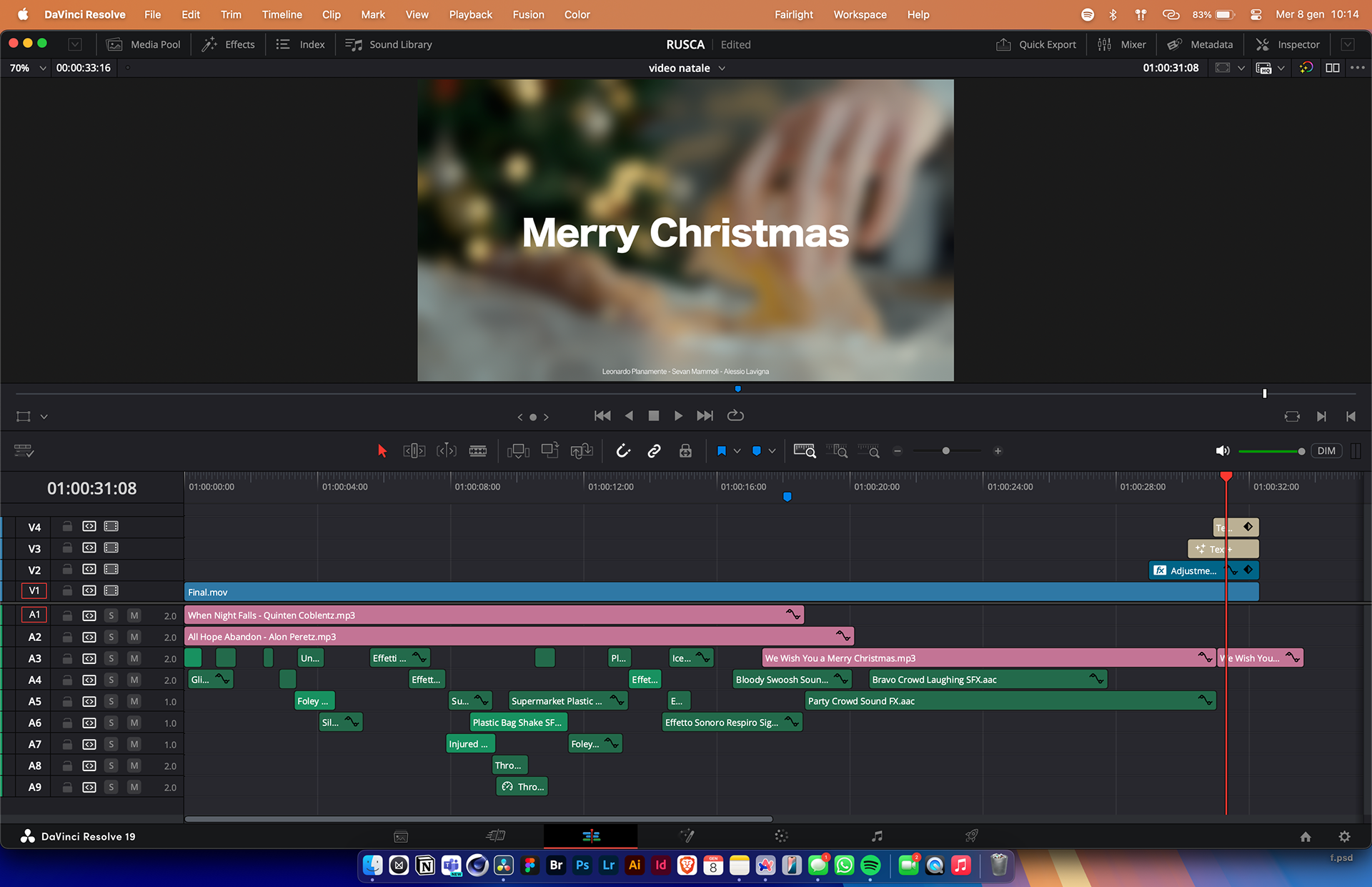
Task: Open the Effects panel
Action: pyautogui.click(x=228, y=44)
